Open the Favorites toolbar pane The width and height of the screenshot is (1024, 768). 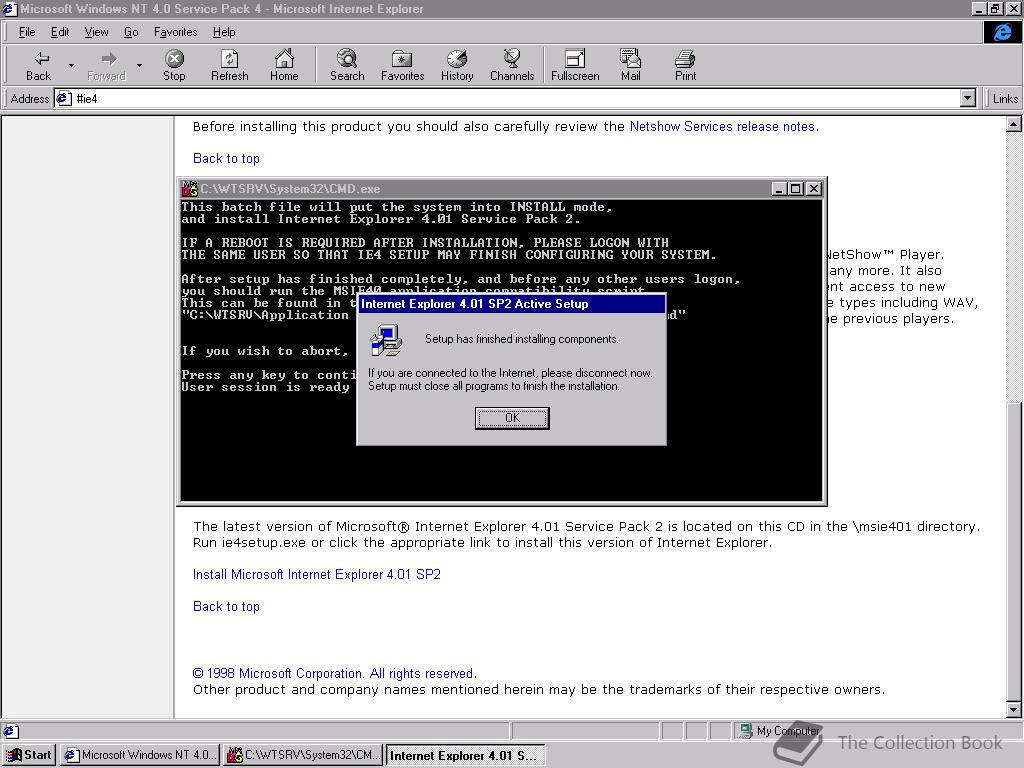click(x=402, y=65)
